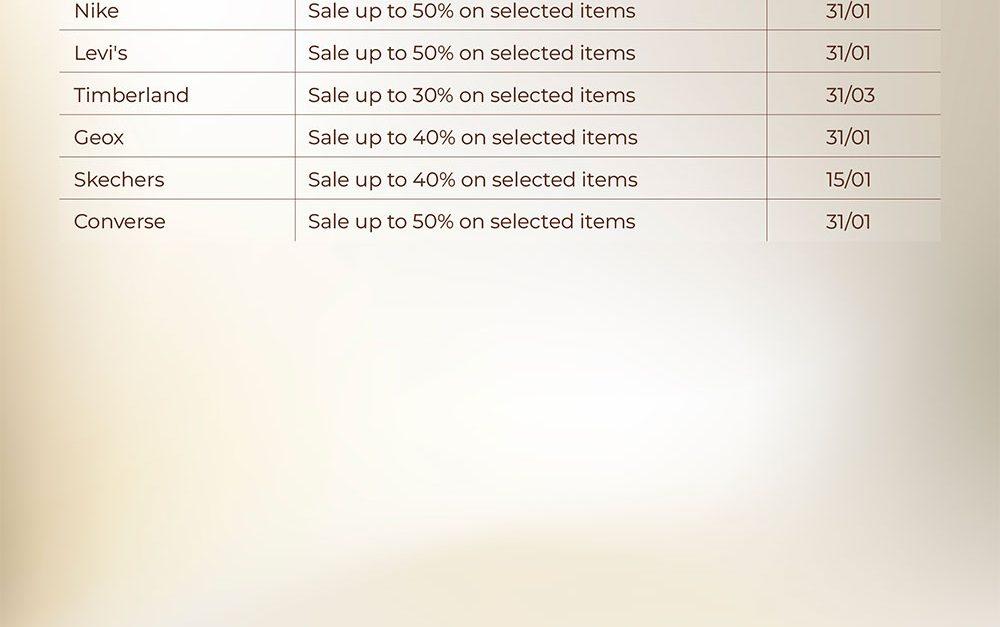Click the Skechers brand name
Image resolution: width=1000 pixels, height=627 pixels.
[118, 180]
